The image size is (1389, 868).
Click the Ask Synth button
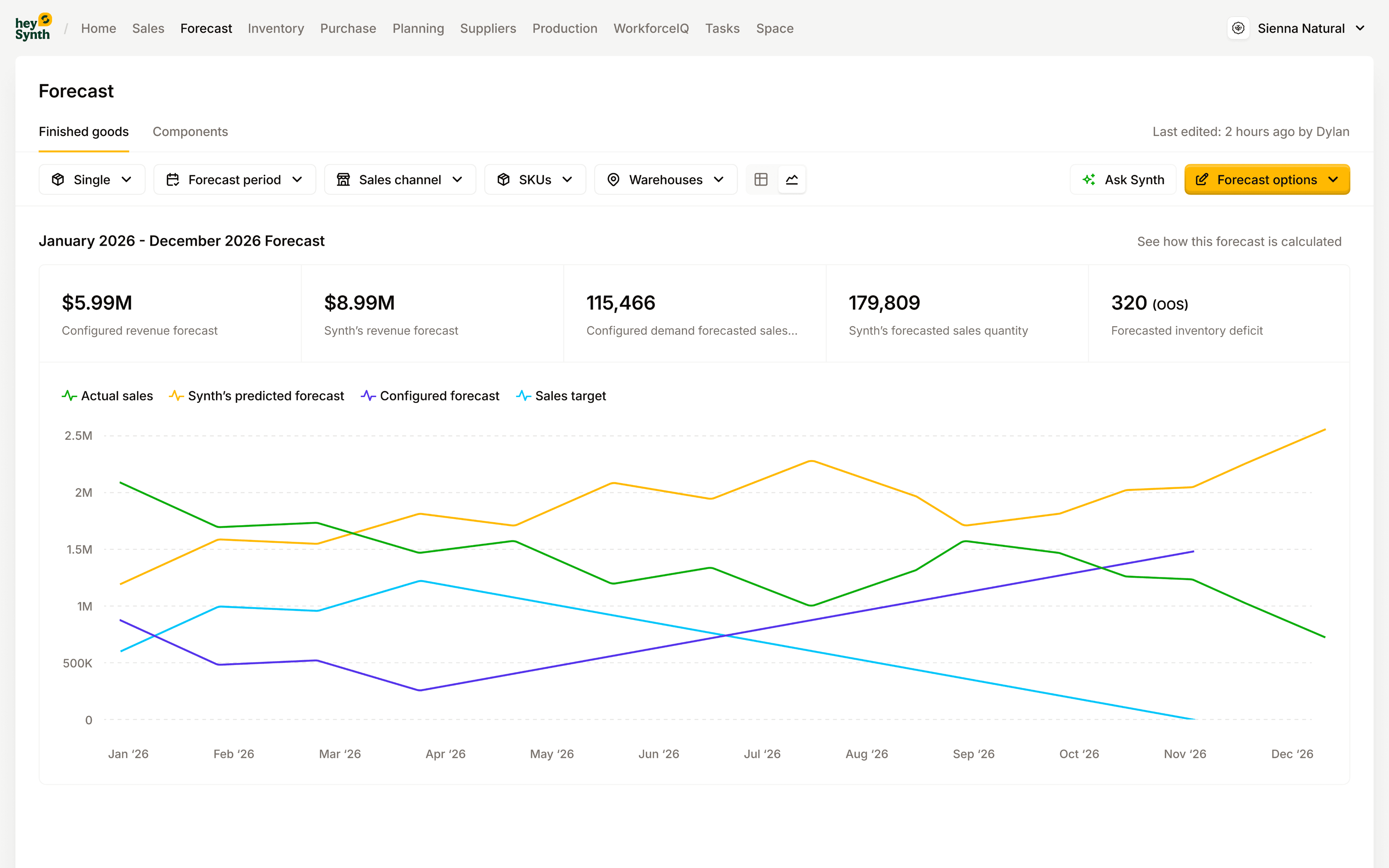coord(1123,180)
